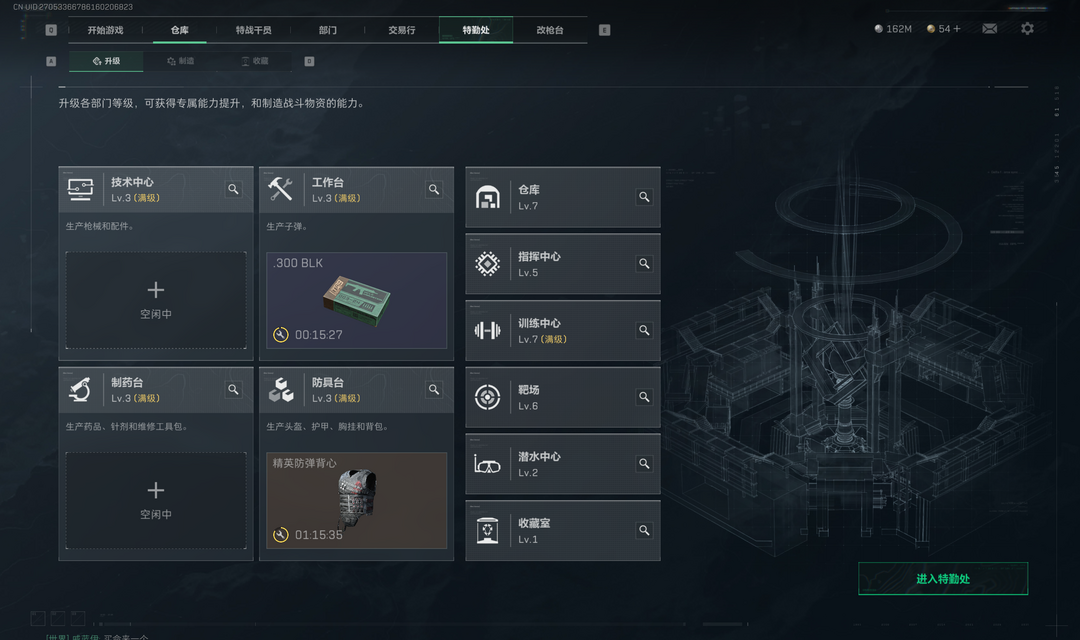Screen dimensions: 1080x640
Task: Open the 精英防弹背心 crafting item
Action: (357, 500)
